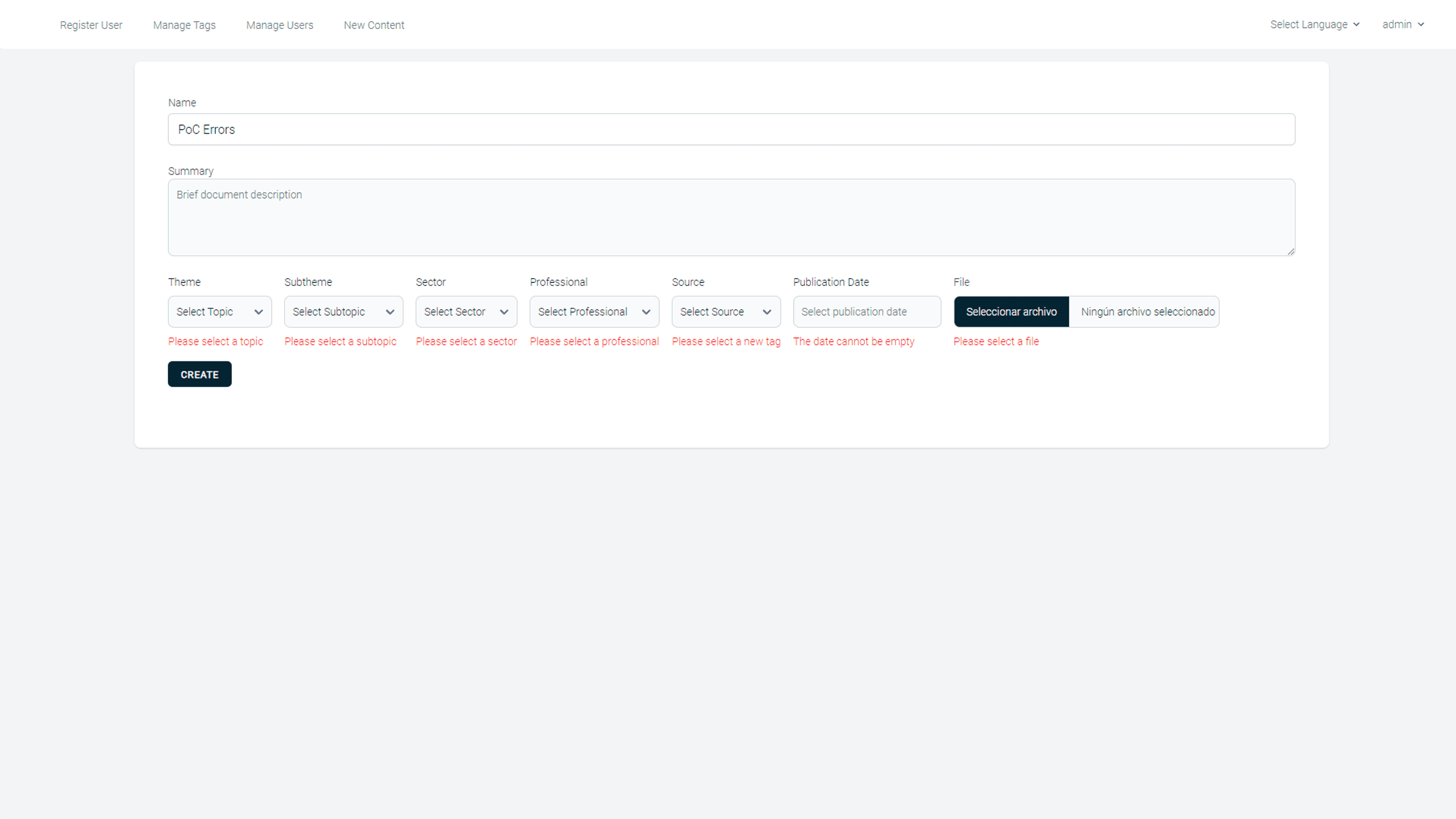Go to Register User page

pos(91,25)
